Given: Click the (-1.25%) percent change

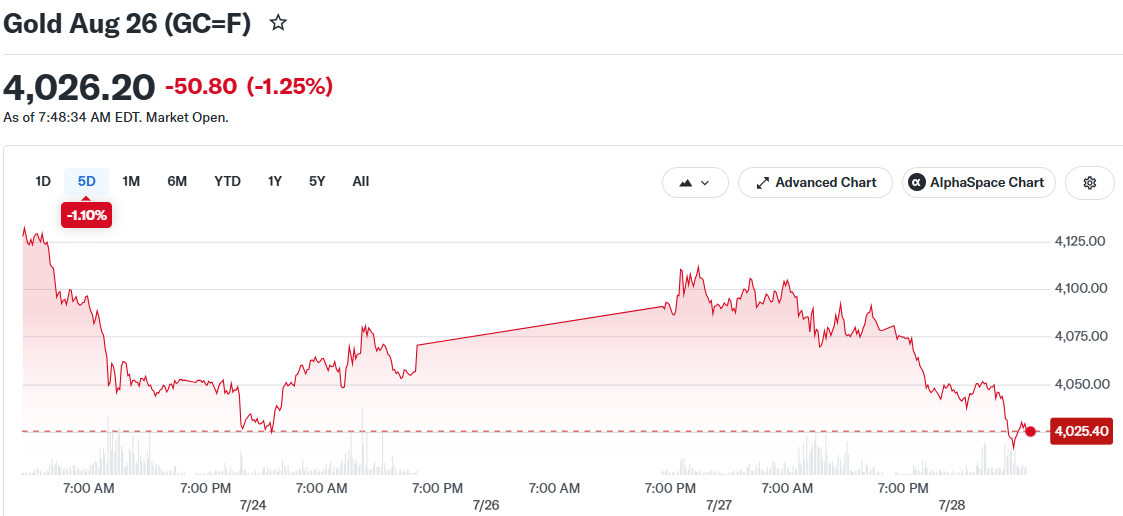Looking at the screenshot, I should point(289,87).
